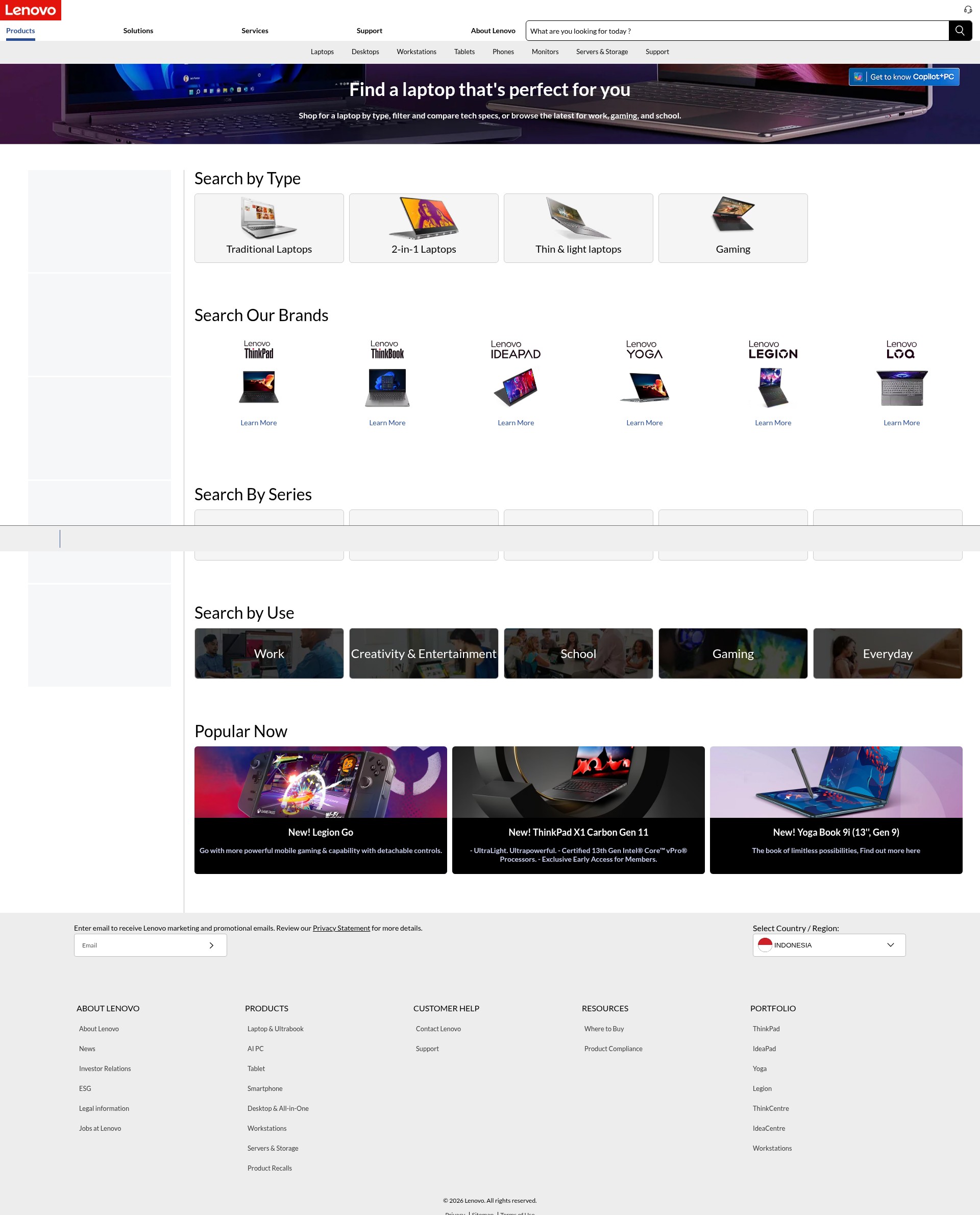Click the Legion laptop image
The width and height of the screenshot is (980, 1215).
tap(773, 387)
